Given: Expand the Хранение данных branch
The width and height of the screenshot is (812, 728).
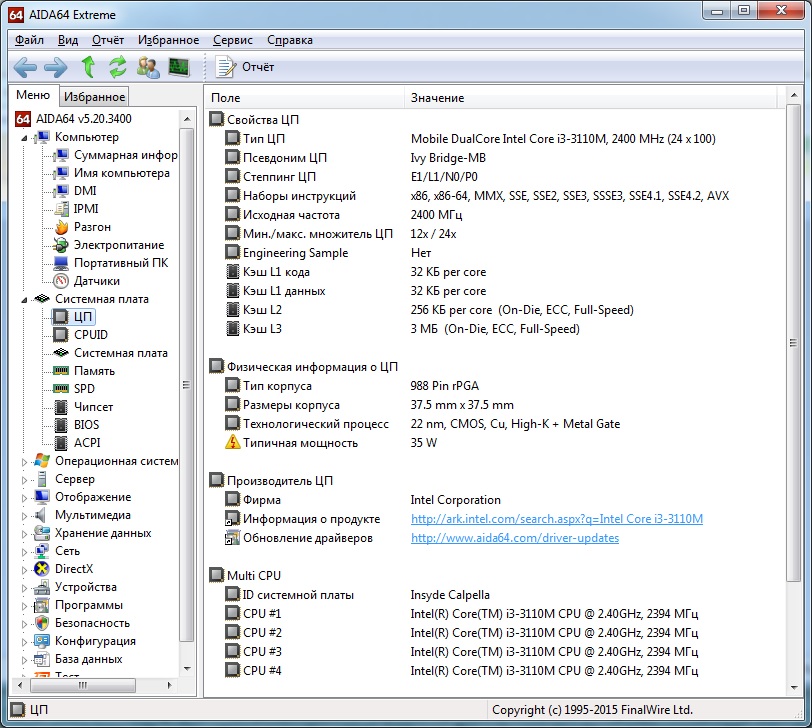Looking at the screenshot, I should 24,534.
